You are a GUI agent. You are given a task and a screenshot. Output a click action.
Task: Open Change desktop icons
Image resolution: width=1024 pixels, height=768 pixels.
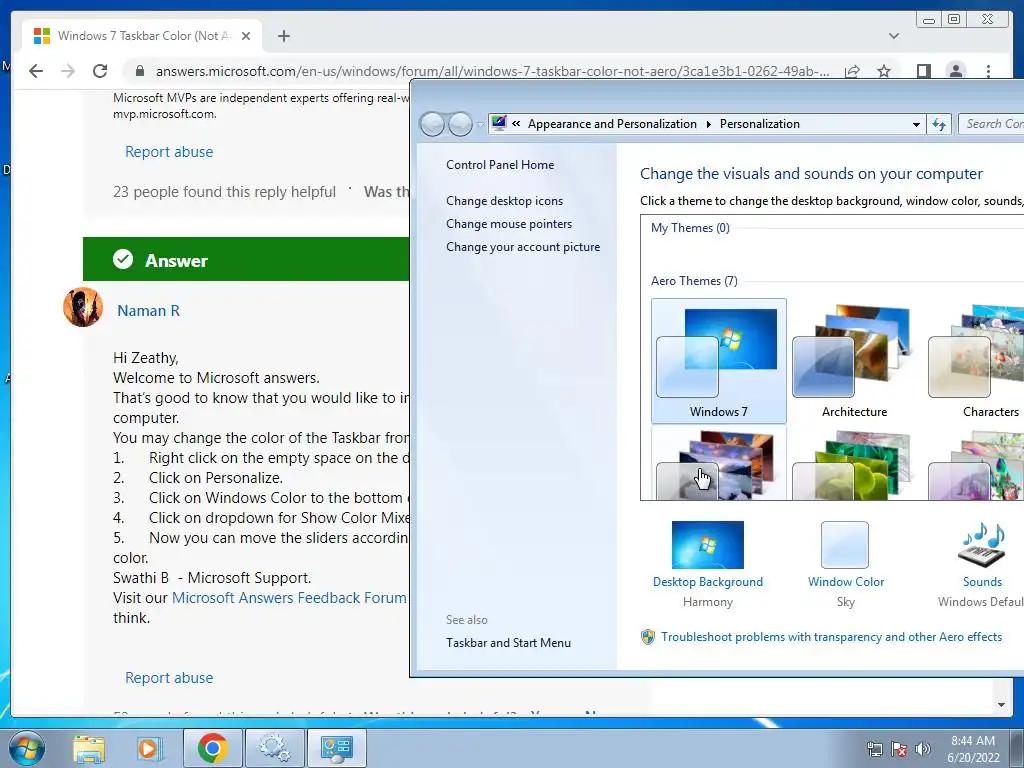click(504, 201)
